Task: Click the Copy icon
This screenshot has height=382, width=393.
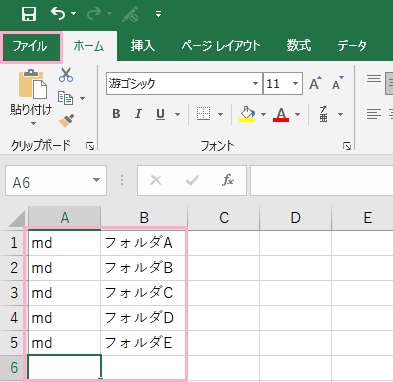Action: point(65,98)
